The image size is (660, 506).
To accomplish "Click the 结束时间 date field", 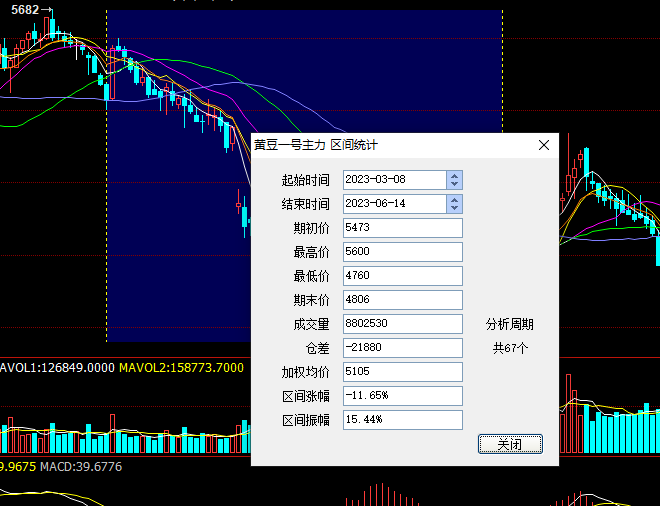I will pos(394,204).
